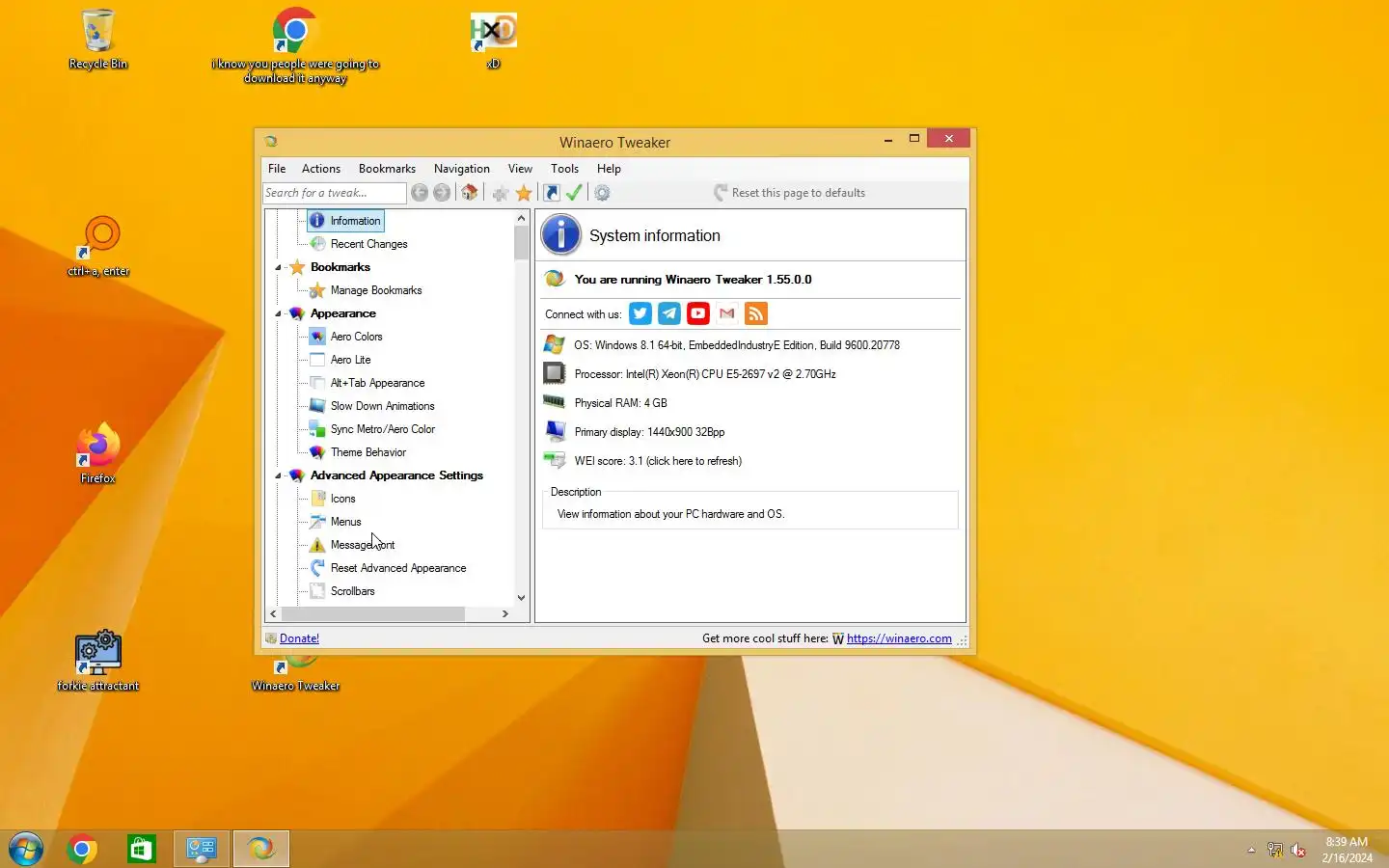This screenshot has width=1389, height=868.
Task: Select the HxD desktop shortcut
Action: tap(493, 39)
